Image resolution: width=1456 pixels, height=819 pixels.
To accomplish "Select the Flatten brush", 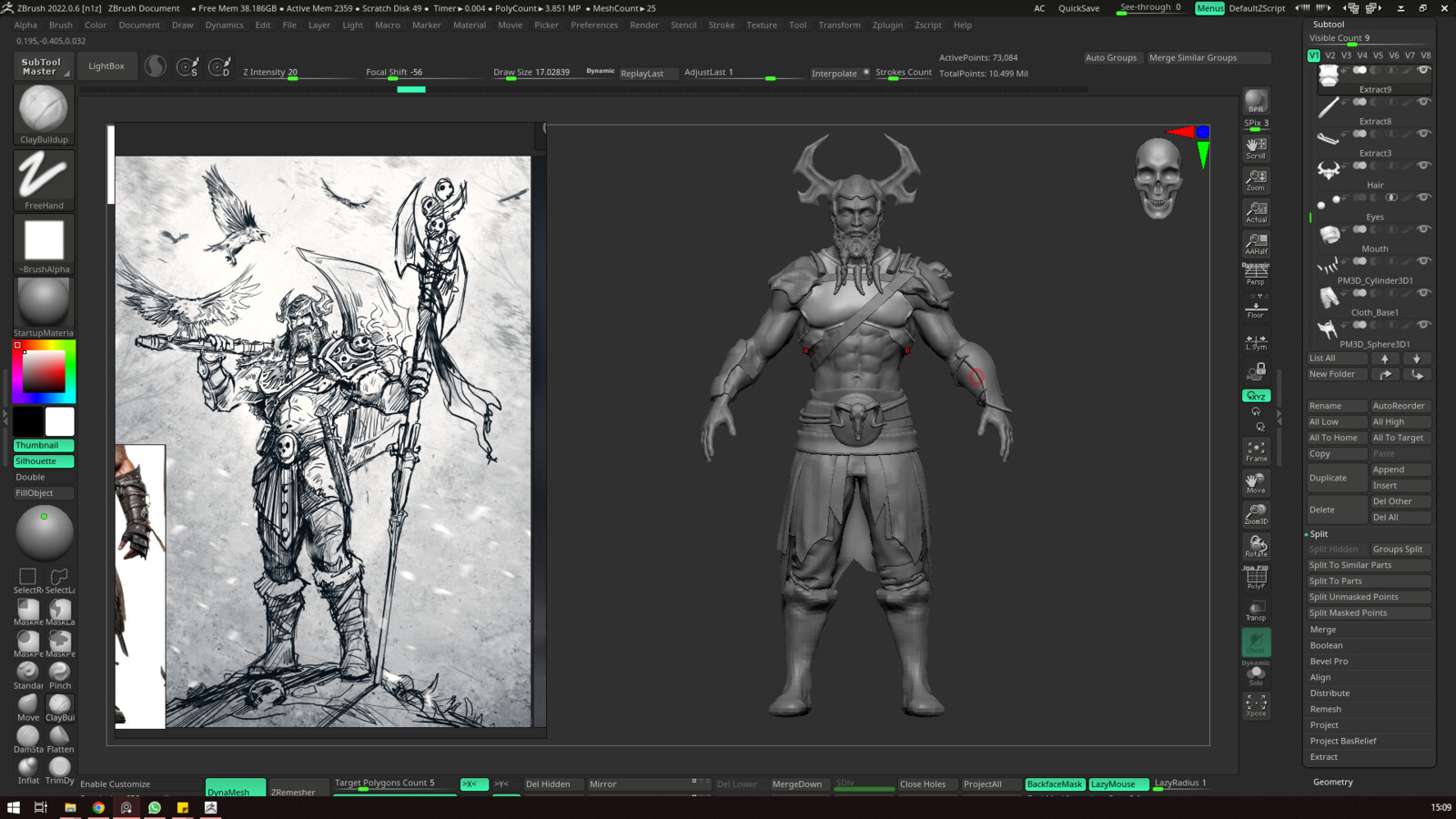I will [60, 739].
